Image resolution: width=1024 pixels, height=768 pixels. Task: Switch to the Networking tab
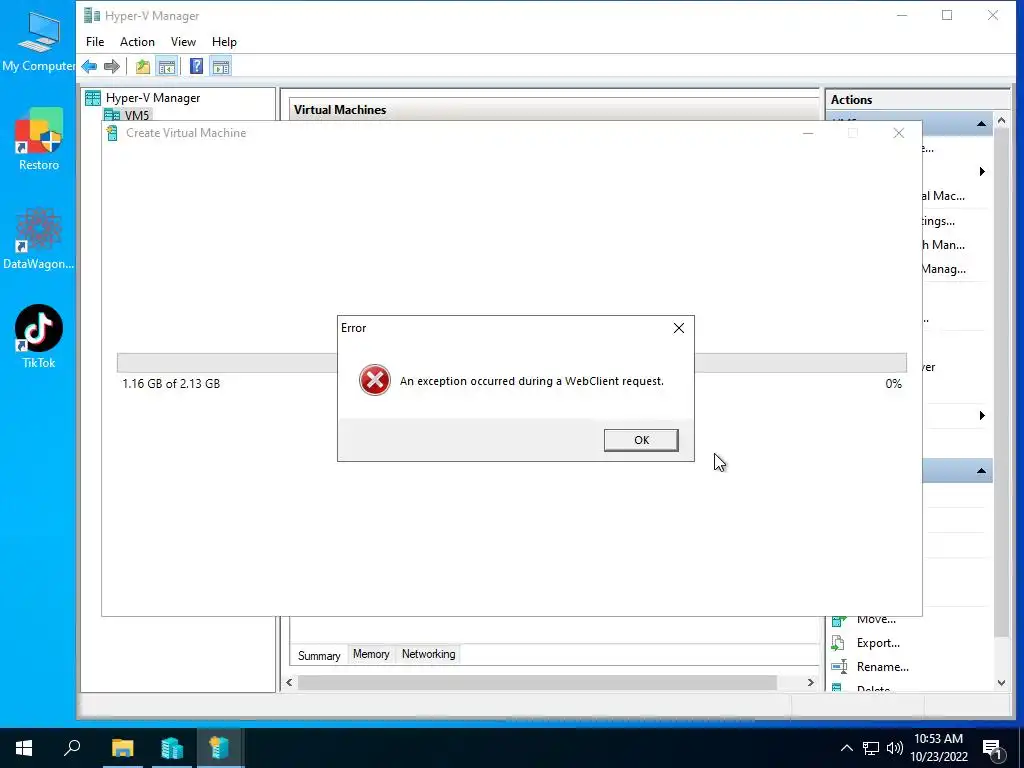(428, 654)
